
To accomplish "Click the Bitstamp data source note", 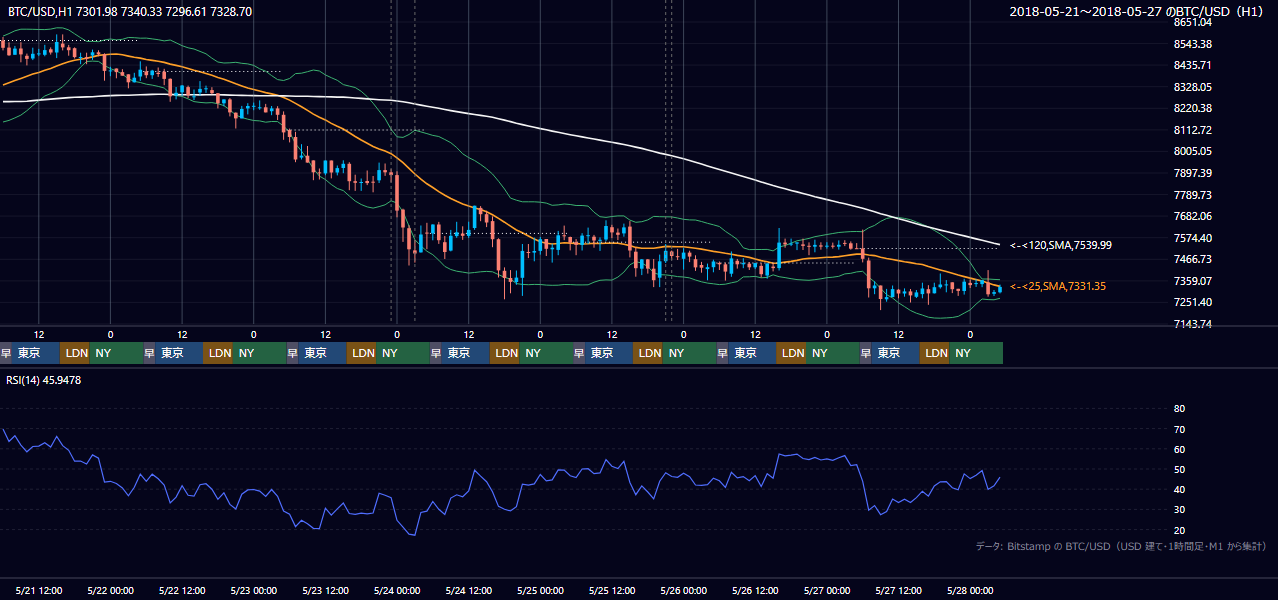I will click(x=1121, y=546).
